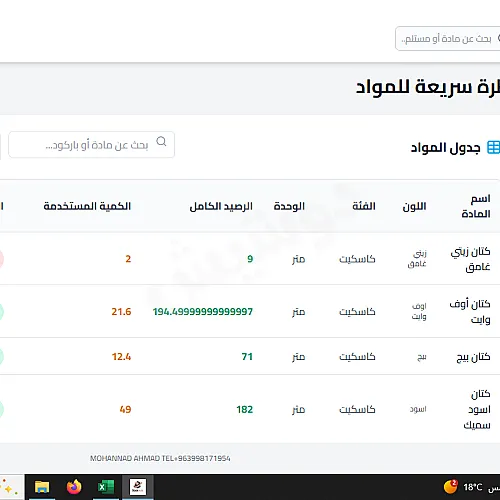Click balance value 71

(x=247, y=357)
